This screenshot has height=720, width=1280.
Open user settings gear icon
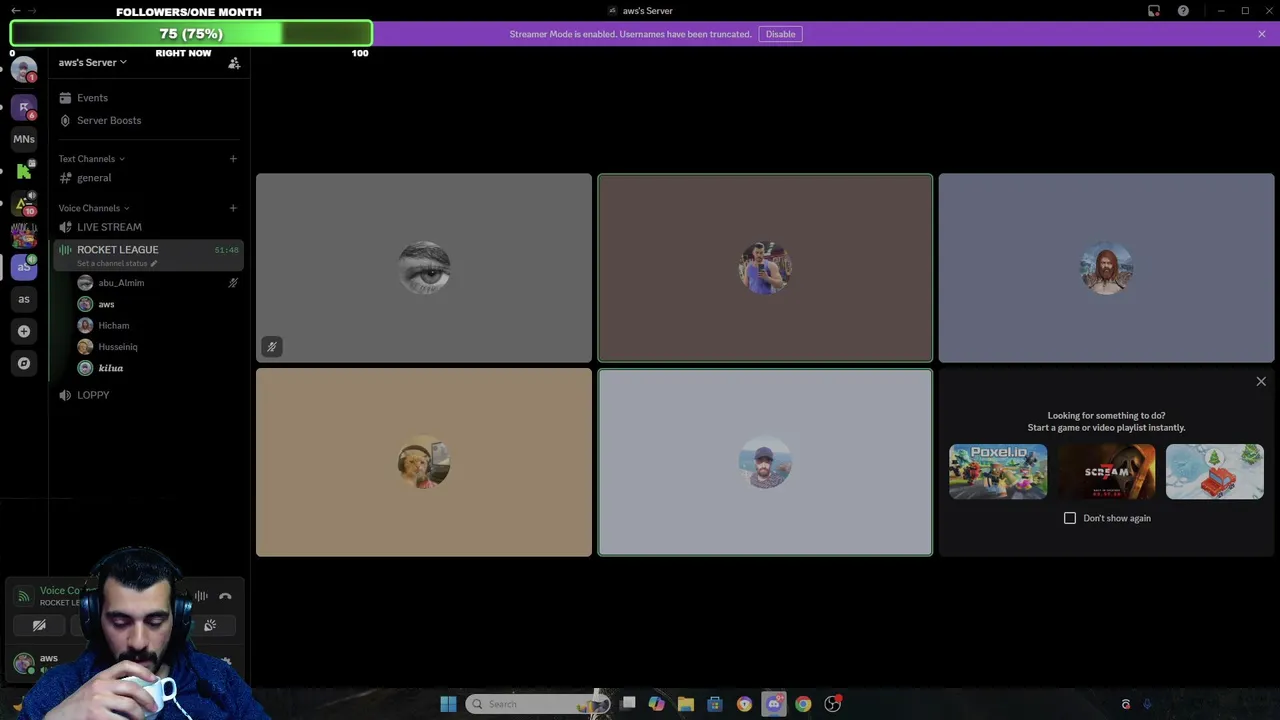226,662
